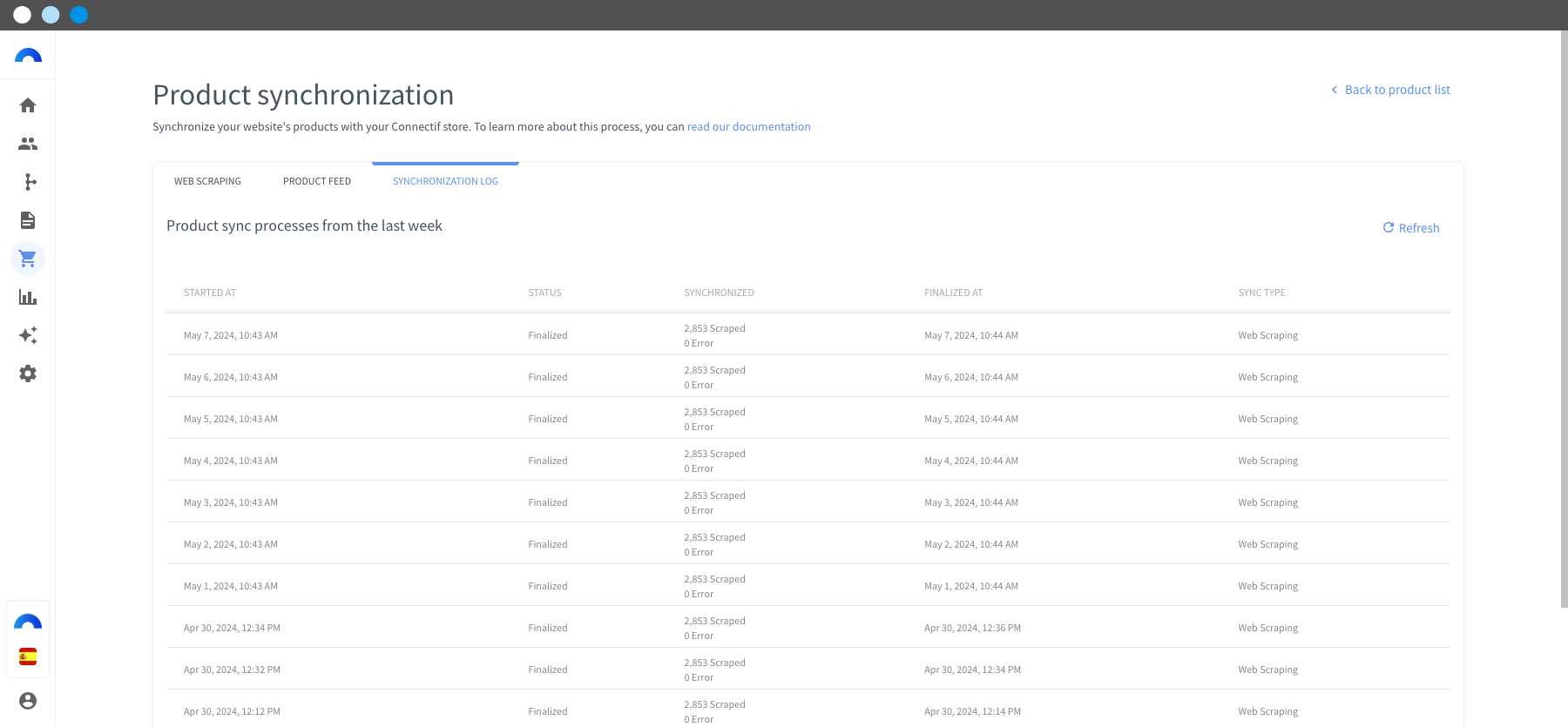
Task: Select the Synchronization Log tab
Action: point(445,181)
